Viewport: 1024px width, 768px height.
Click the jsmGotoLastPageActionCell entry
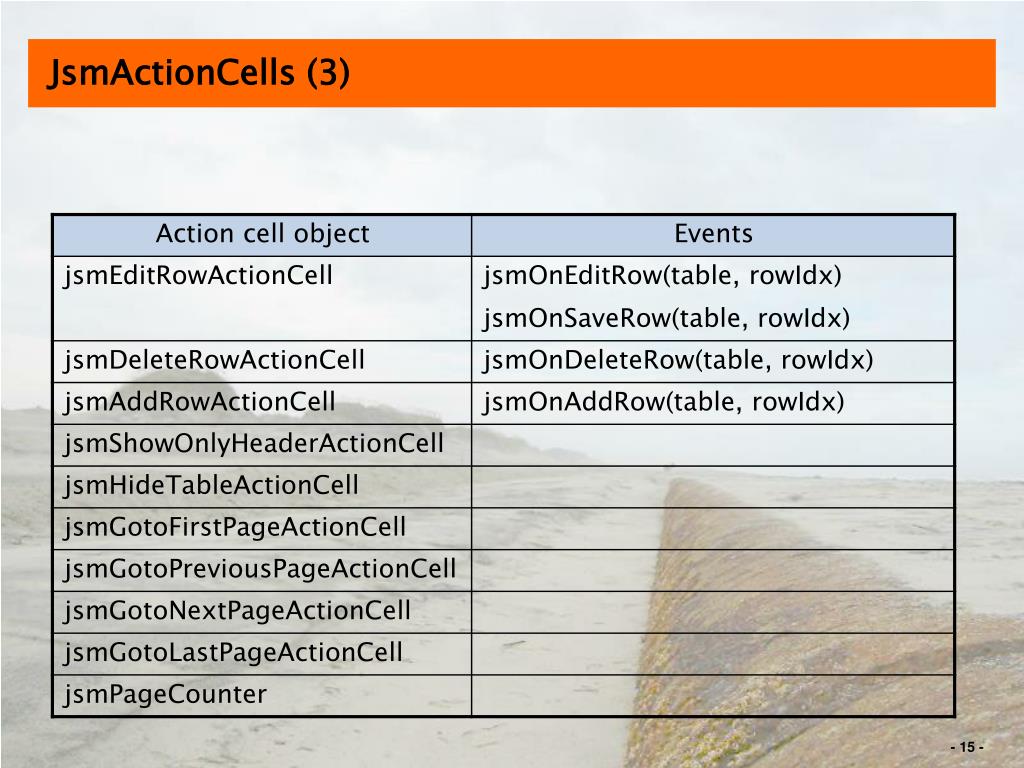(233, 653)
